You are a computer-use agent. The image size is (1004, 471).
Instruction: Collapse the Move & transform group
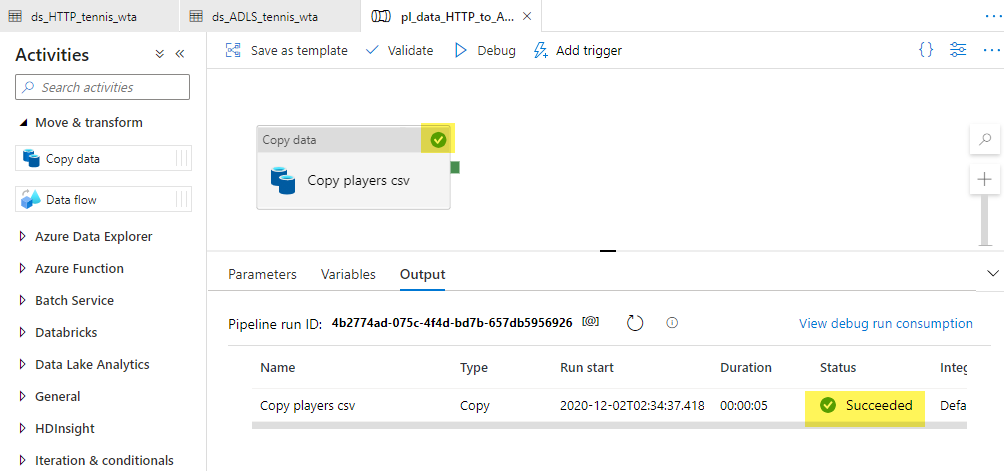point(23,123)
